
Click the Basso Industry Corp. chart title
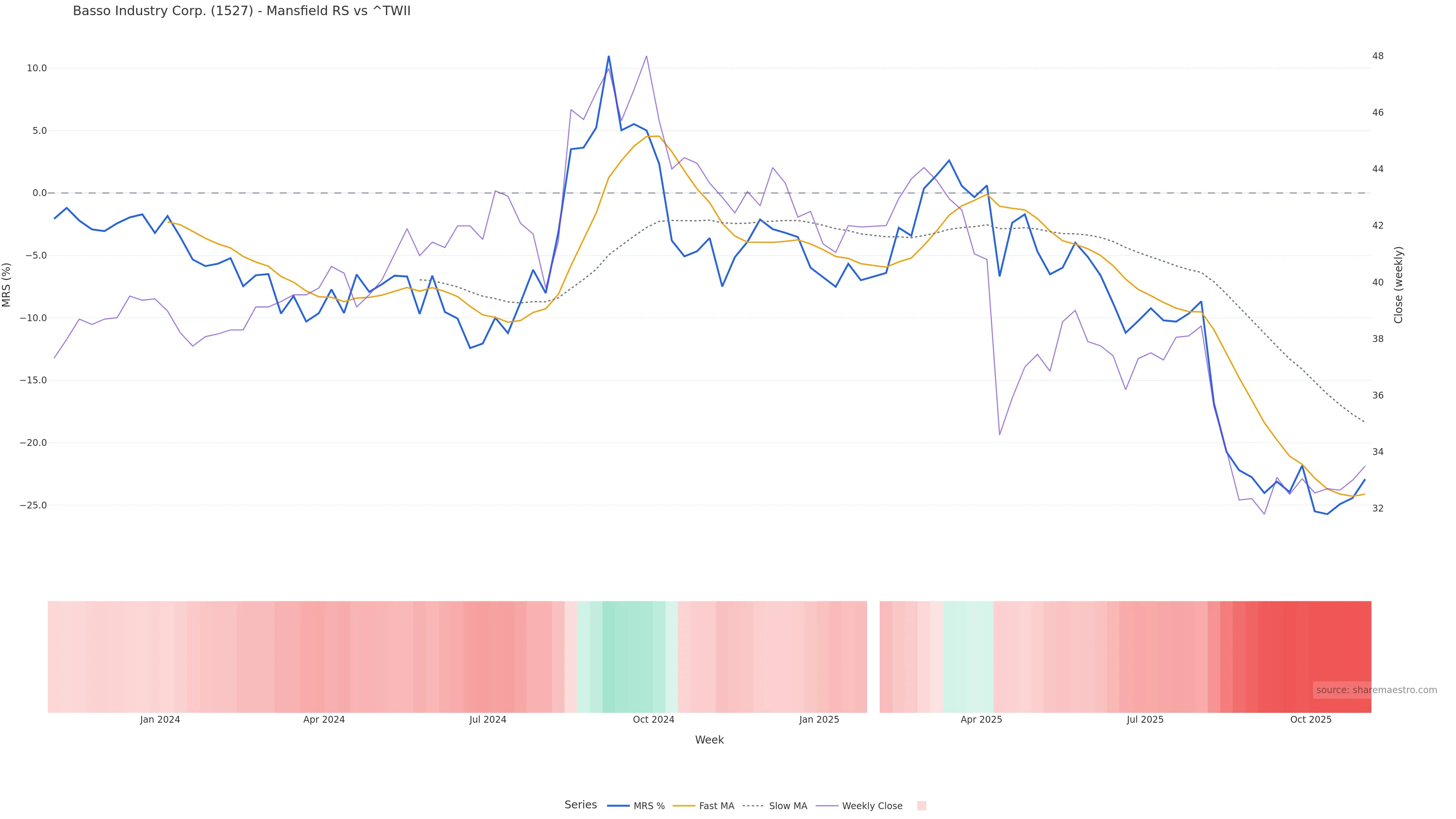(242, 11)
